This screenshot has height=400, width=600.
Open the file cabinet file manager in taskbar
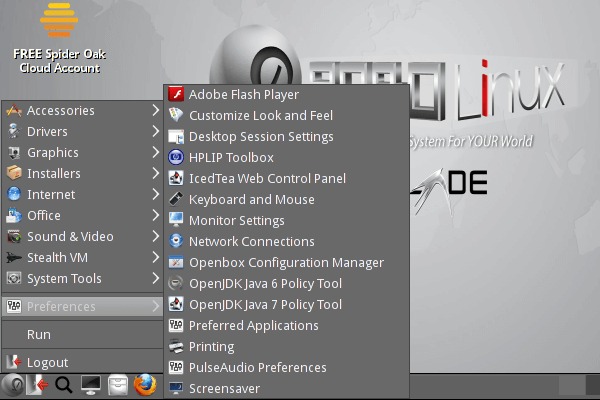[x=118, y=385]
